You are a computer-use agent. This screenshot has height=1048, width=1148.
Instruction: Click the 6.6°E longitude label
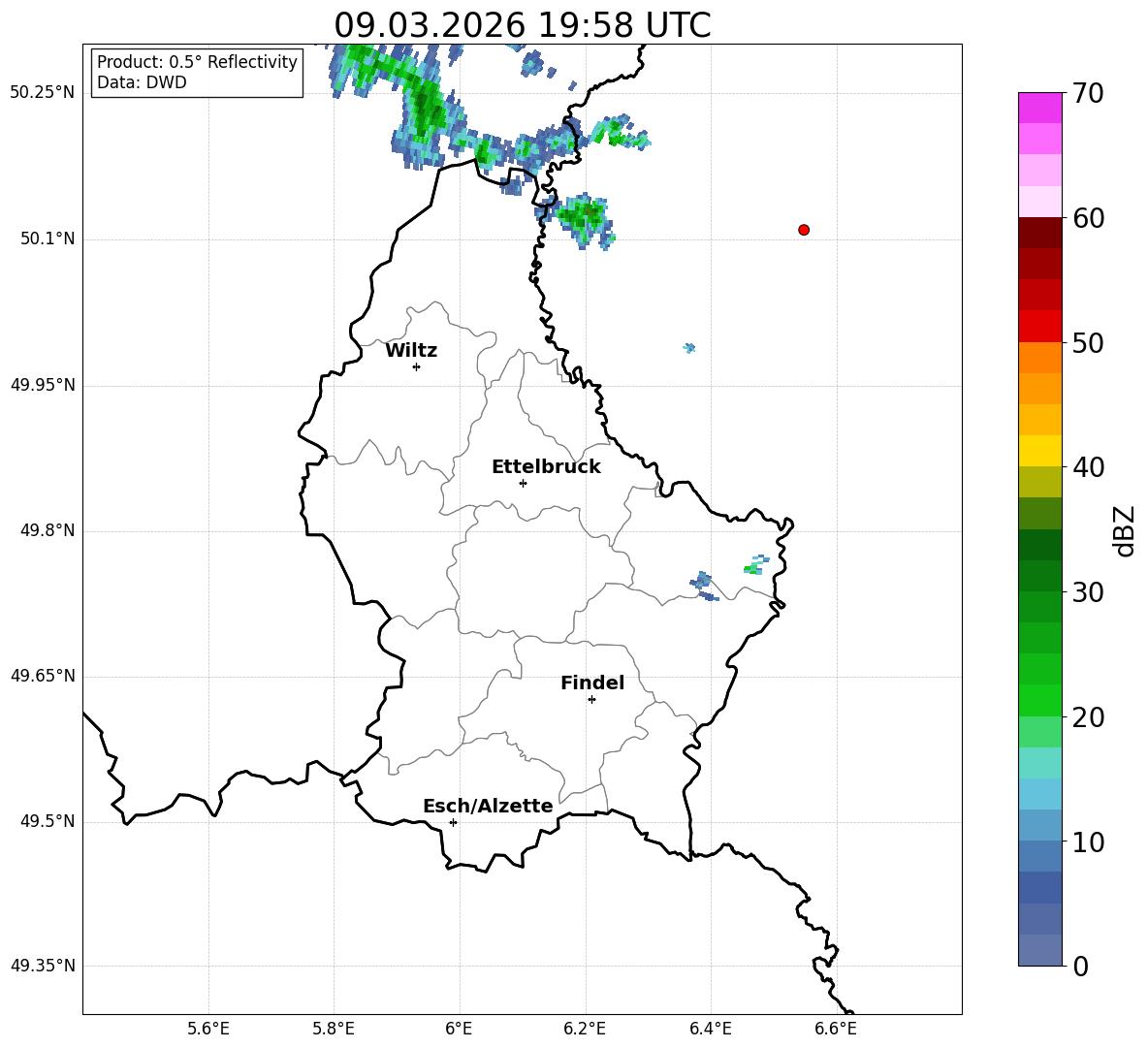click(836, 1029)
